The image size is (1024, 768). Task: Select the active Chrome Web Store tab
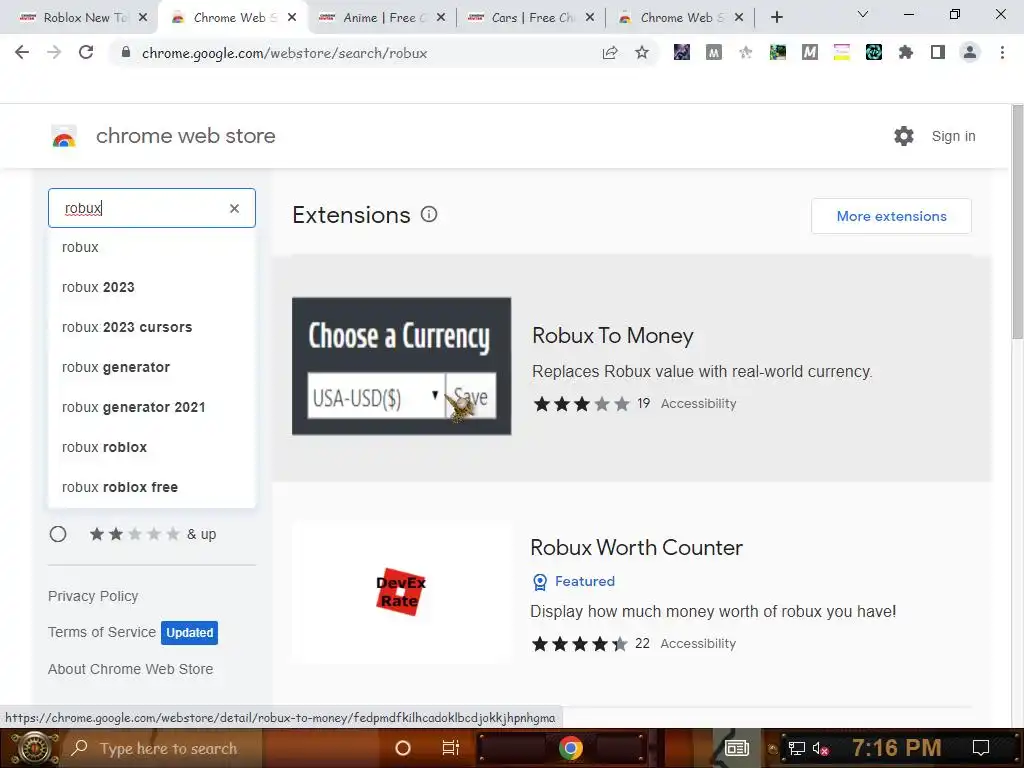232,18
